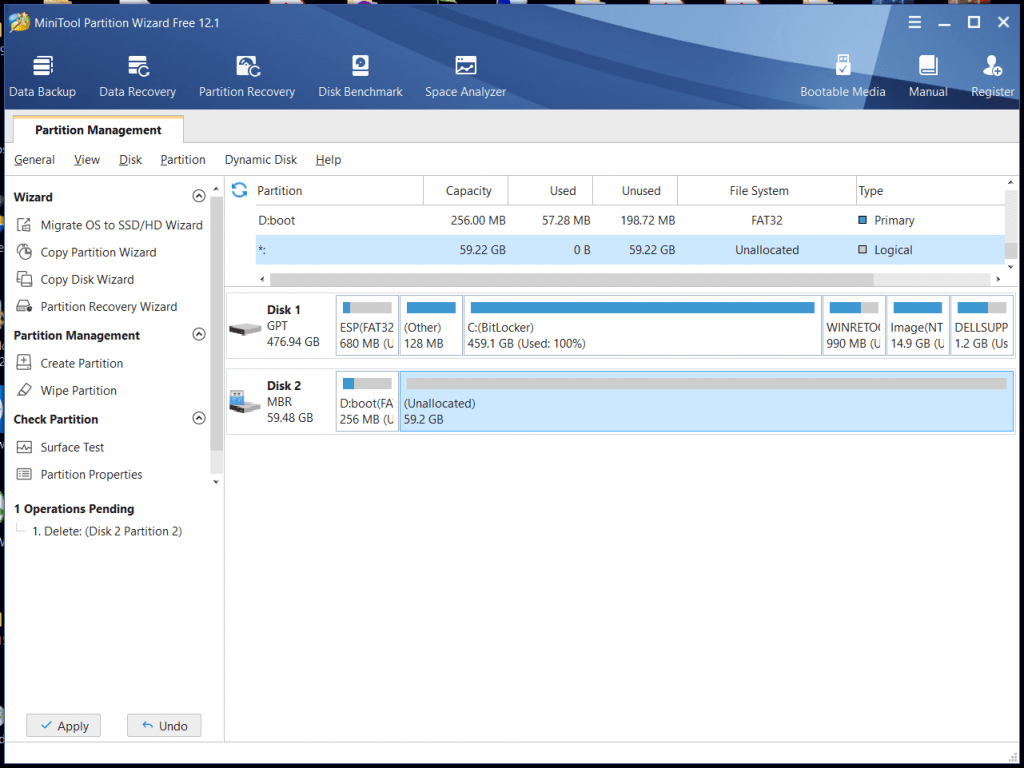The width and height of the screenshot is (1024, 768).
Task: Open the Manual
Action: click(x=928, y=77)
